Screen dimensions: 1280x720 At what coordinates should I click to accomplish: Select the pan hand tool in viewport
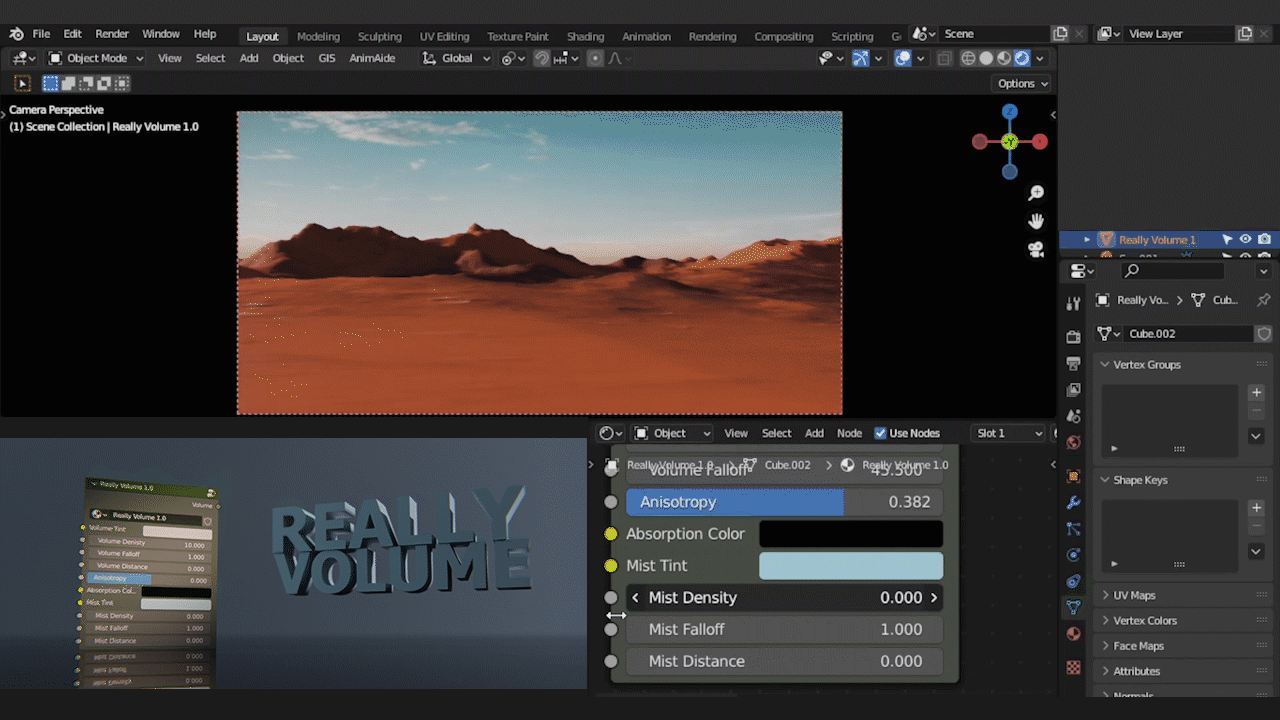[x=1036, y=221]
